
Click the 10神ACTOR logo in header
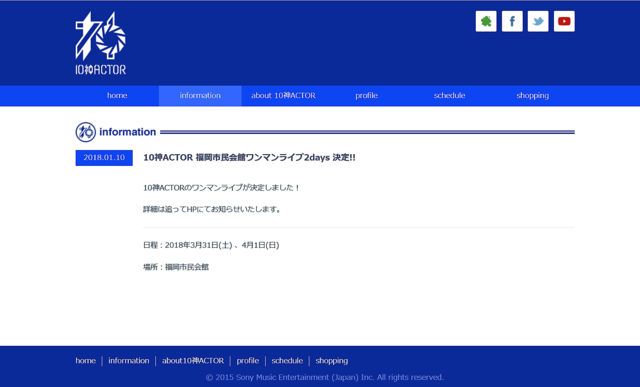[x=100, y=43]
